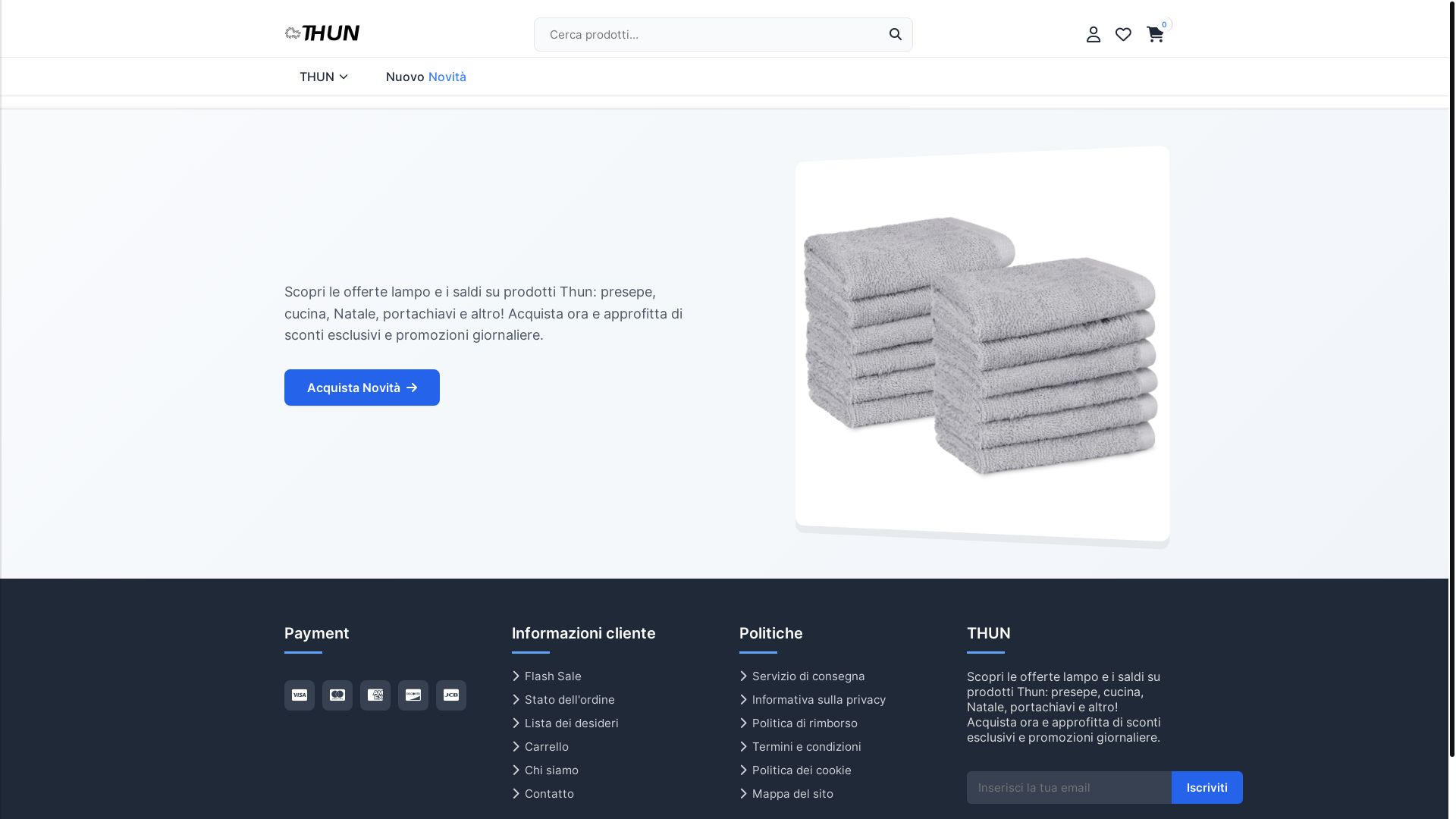This screenshot has width=1456, height=819.
Task: Click the Mastercard payment icon
Action: (x=337, y=695)
